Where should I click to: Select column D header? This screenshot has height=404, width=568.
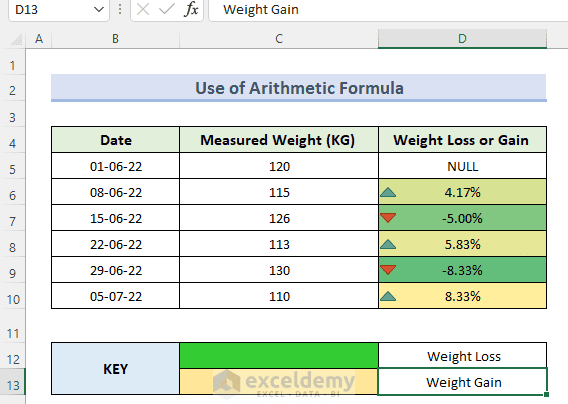(x=462, y=39)
